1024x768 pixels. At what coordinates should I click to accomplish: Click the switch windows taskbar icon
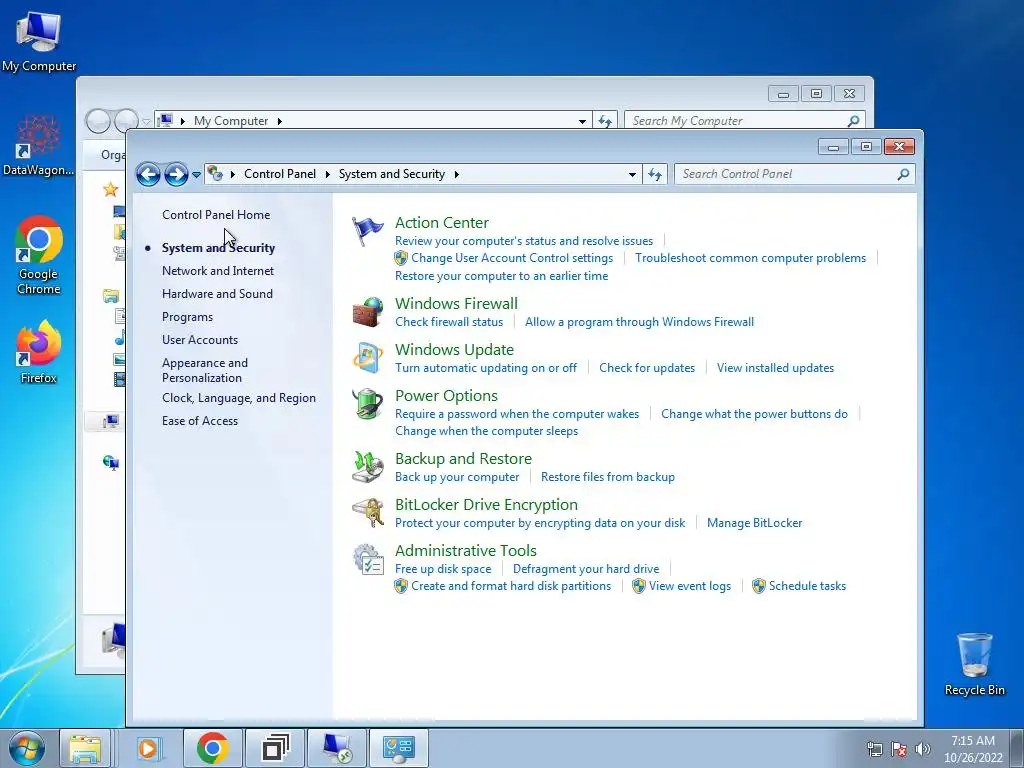275,748
